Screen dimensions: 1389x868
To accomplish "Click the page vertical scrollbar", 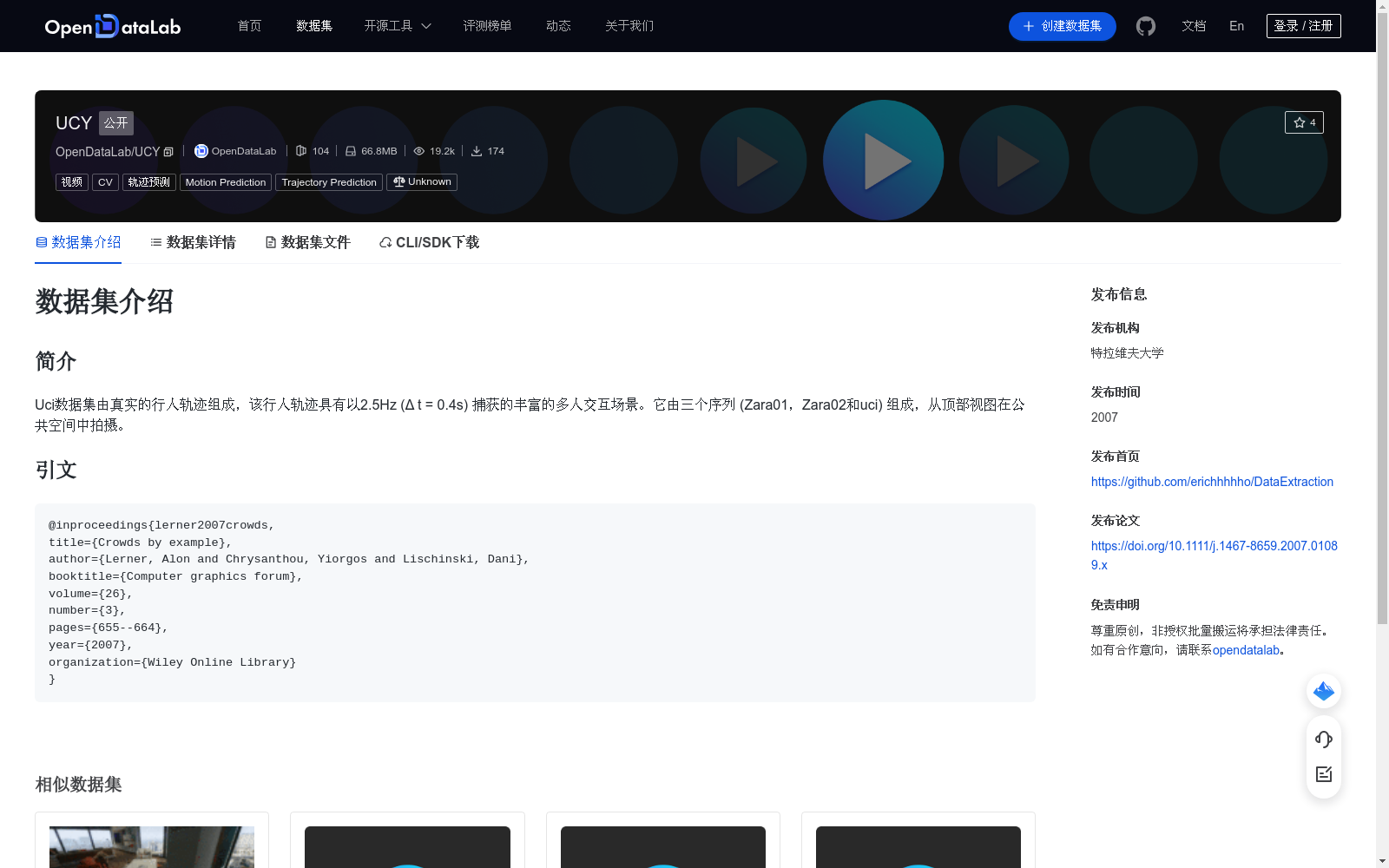I will coord(1382,319).
